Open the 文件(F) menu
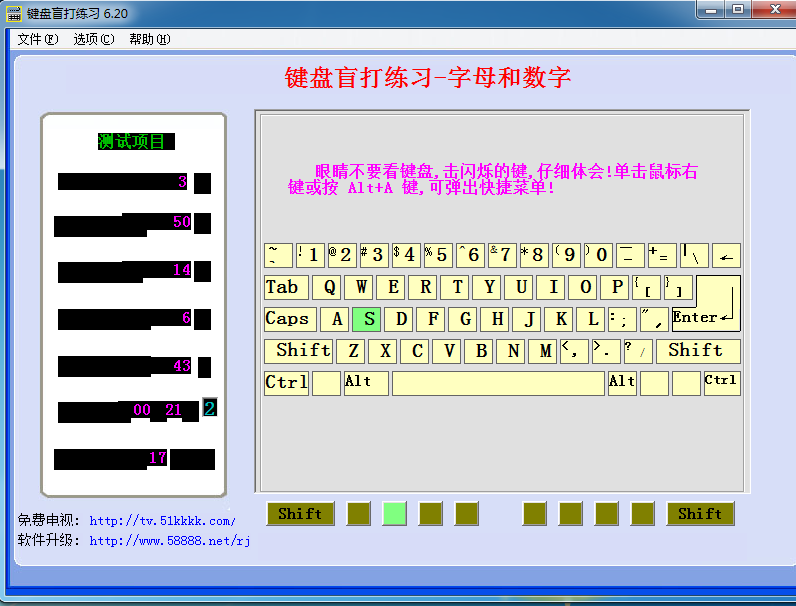 point(38,39)
